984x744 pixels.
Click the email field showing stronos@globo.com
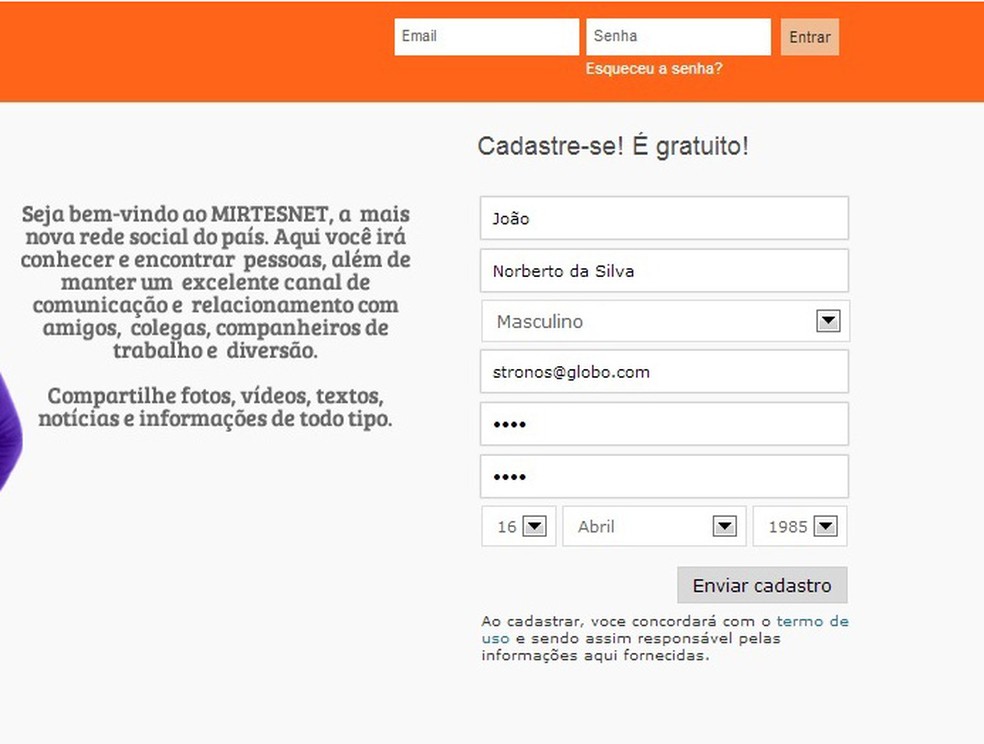(664, 371)
